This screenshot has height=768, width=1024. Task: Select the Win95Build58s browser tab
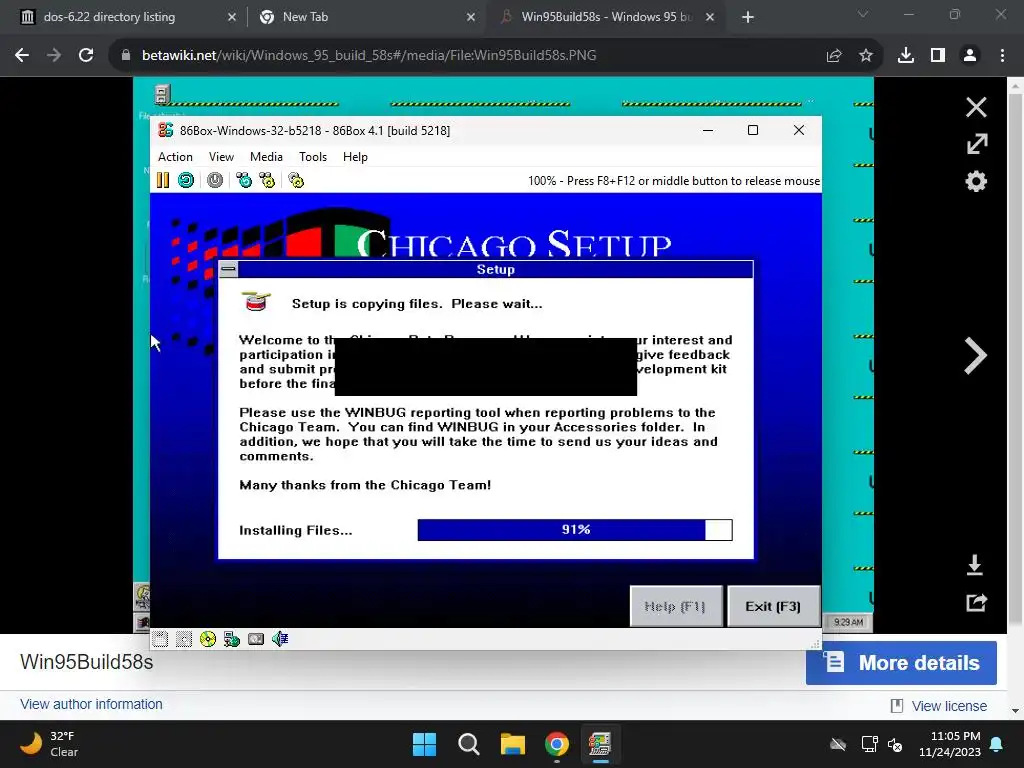606,17
